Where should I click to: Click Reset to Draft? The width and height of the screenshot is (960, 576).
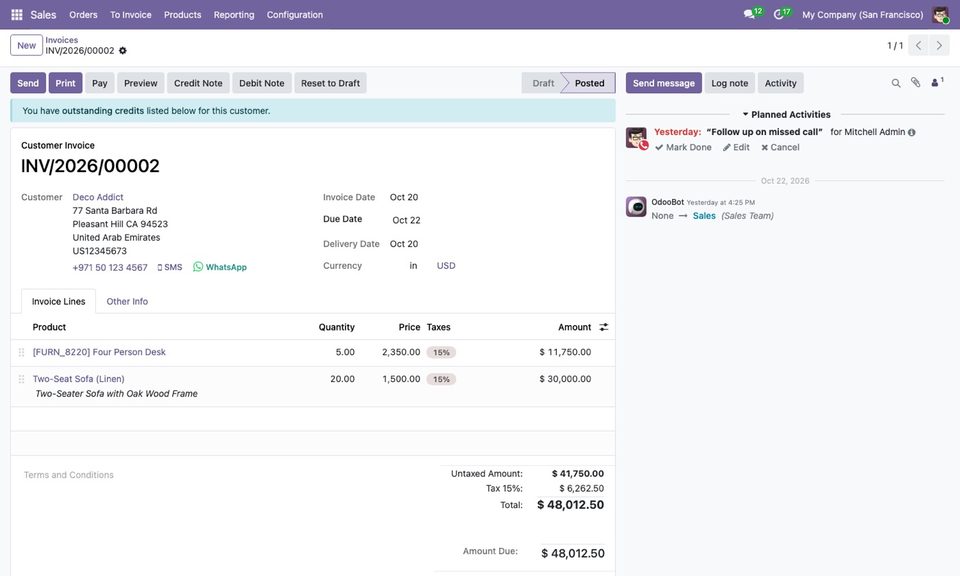(331, 83)
